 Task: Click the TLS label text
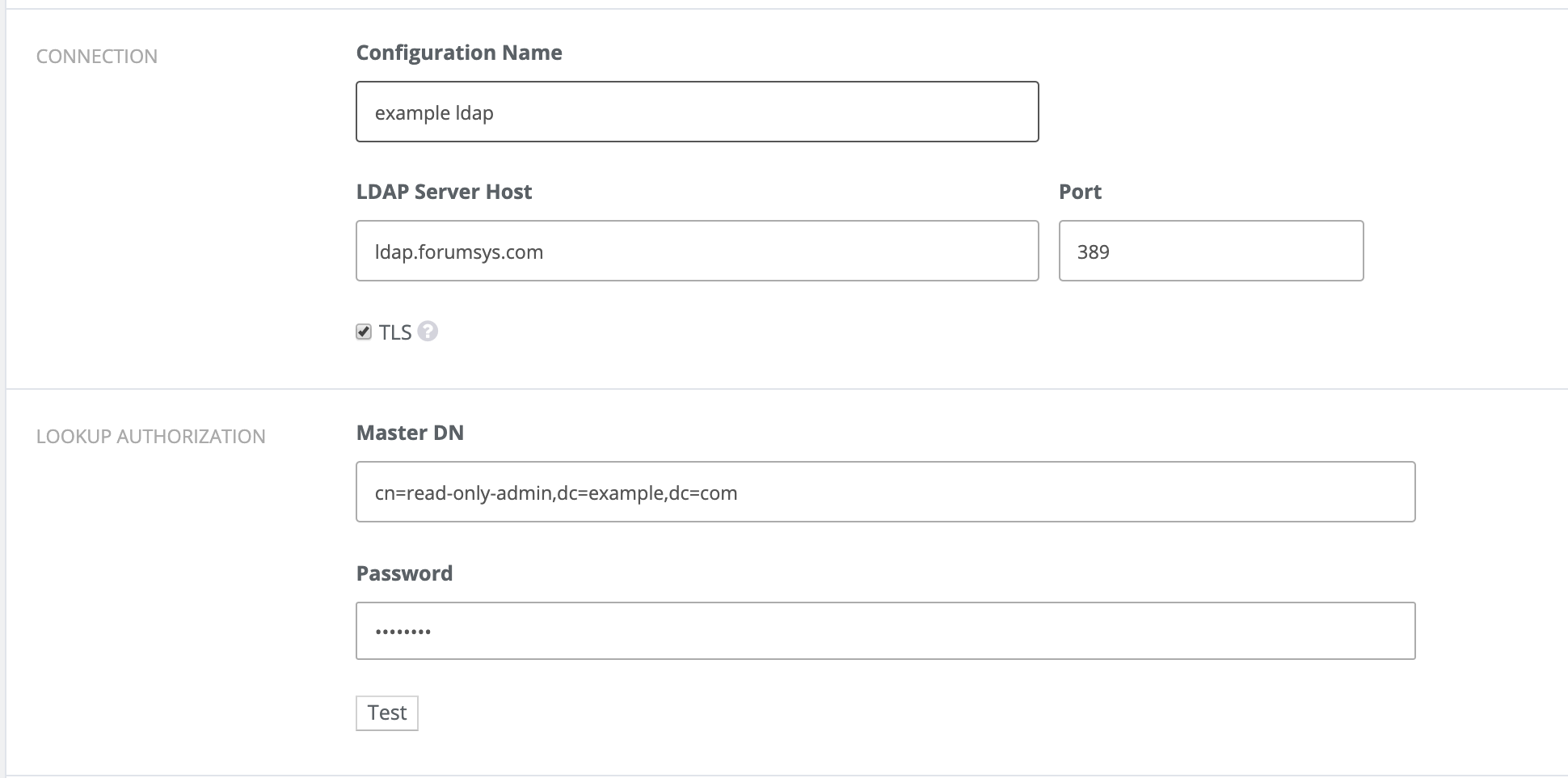[x=395, y=332]
